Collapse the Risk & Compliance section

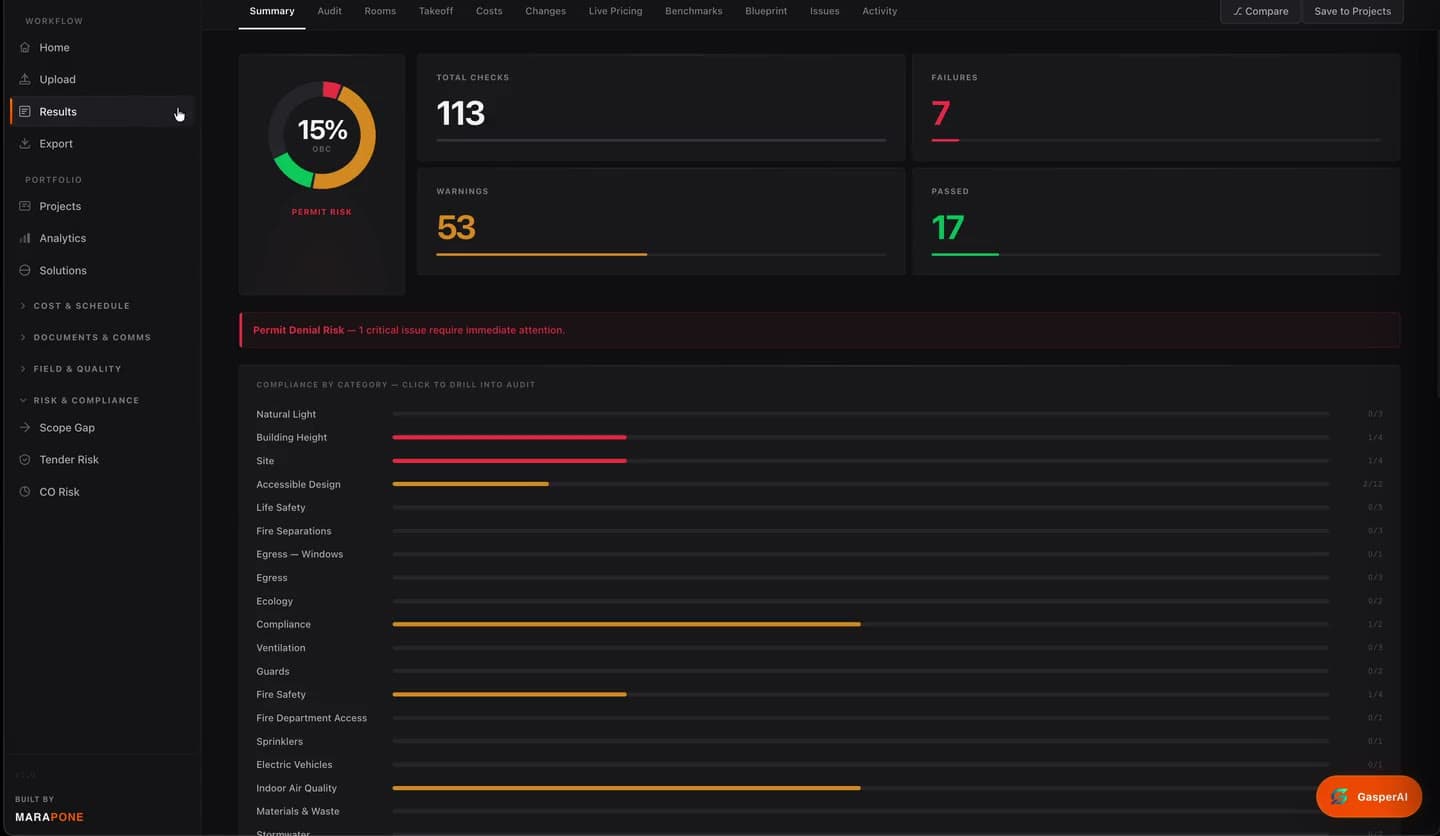point(80,400)
